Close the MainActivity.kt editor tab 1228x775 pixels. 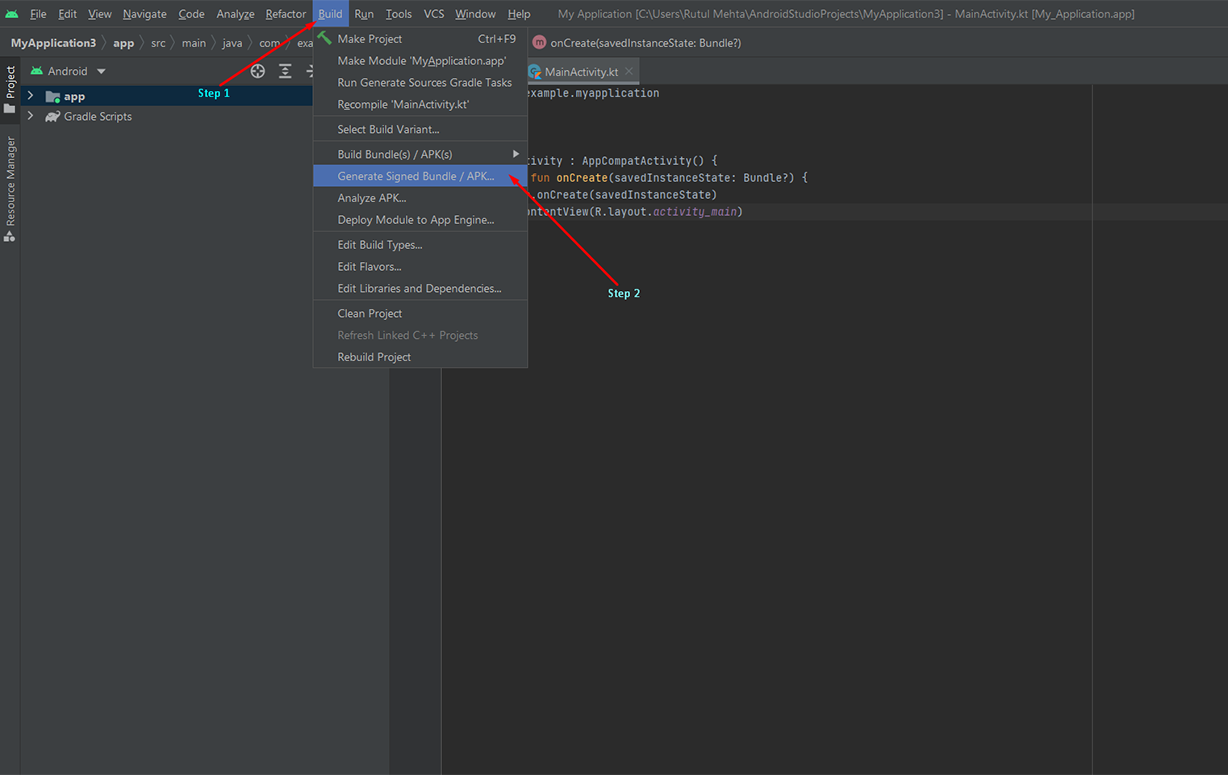click(629, 72)
